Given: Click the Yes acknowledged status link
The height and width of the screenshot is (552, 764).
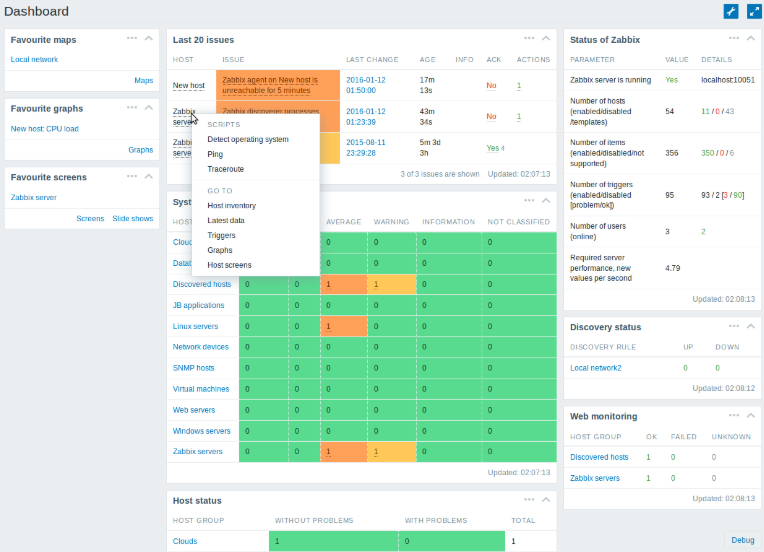Looking at the screenshot, I should click(x=492, y=148).
